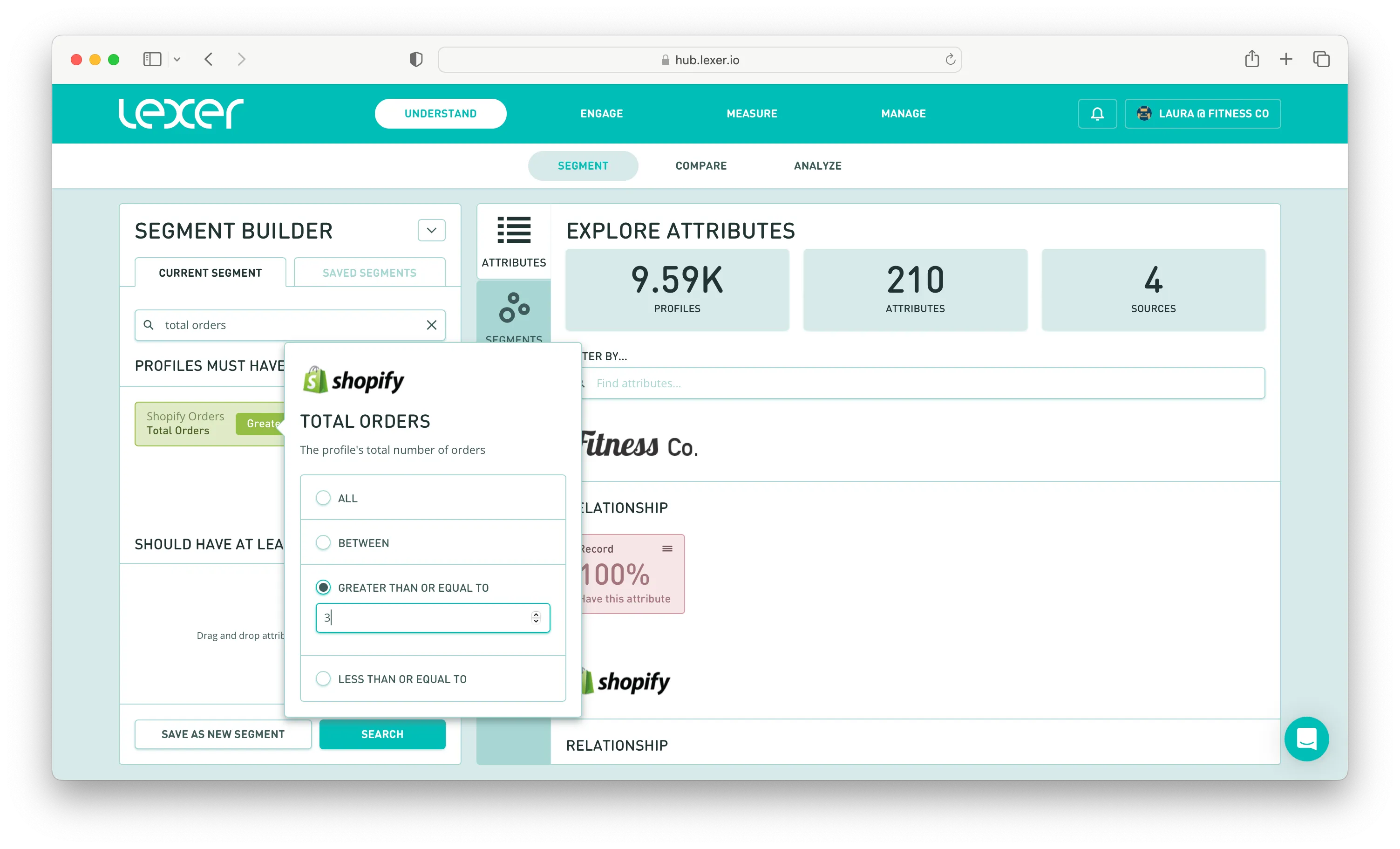Screen dimensions: 1400x849
Task: Reload the page in the address bar
Action: 950,60
